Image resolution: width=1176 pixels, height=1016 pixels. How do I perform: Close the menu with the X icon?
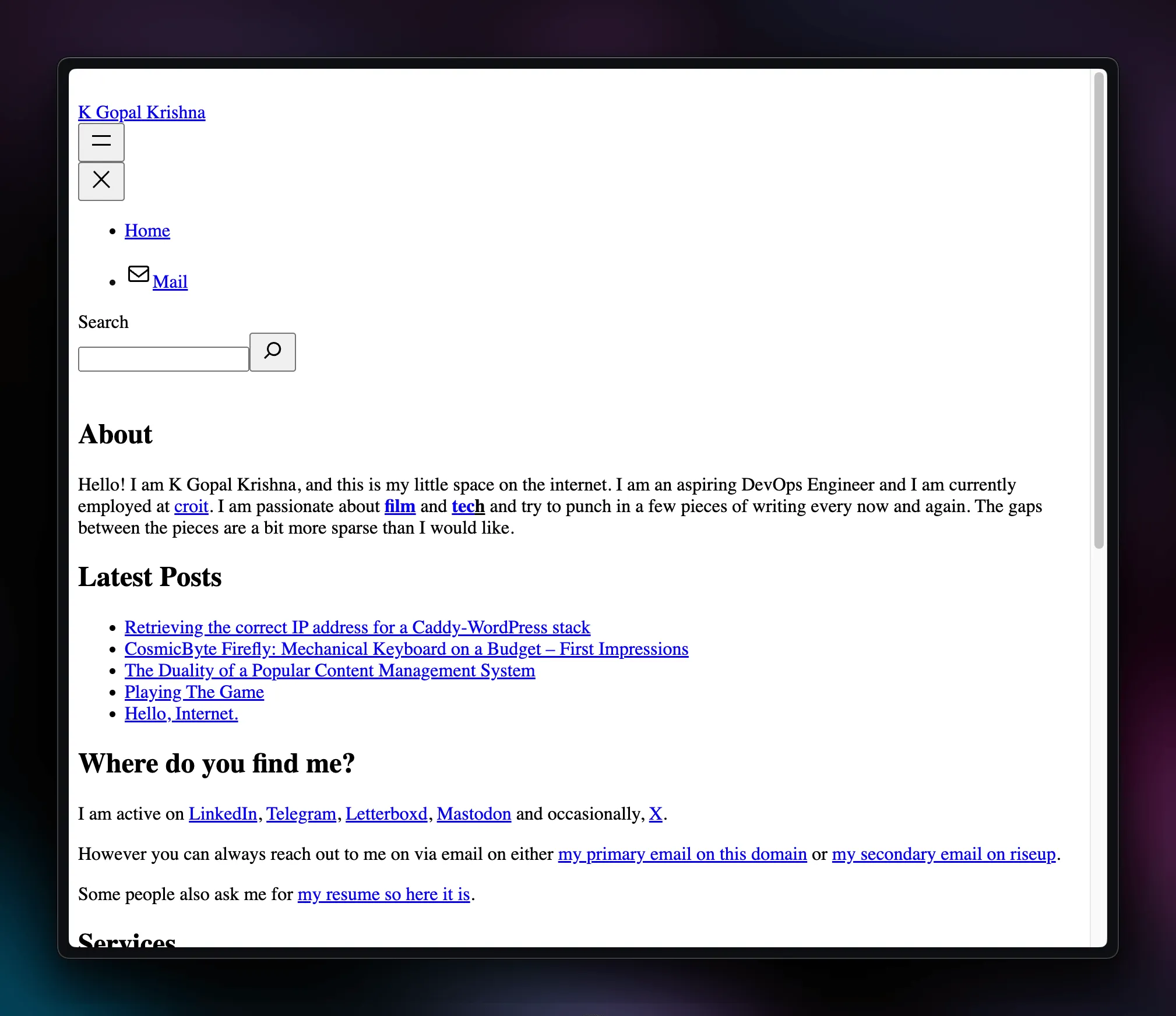[x=101, y=181]
